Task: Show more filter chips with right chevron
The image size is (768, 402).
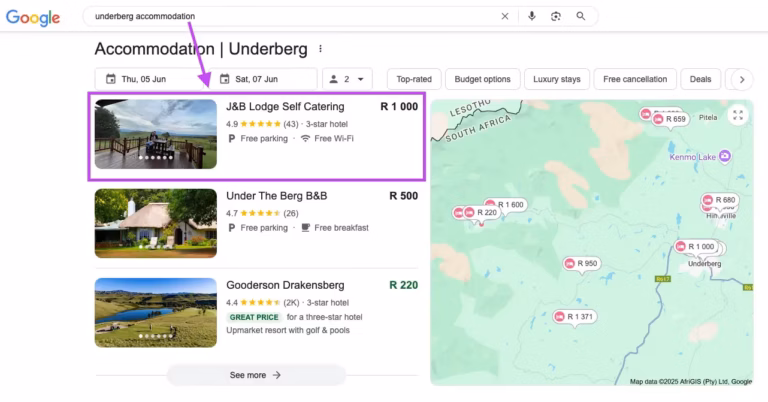Action: [x=742, y=79]
